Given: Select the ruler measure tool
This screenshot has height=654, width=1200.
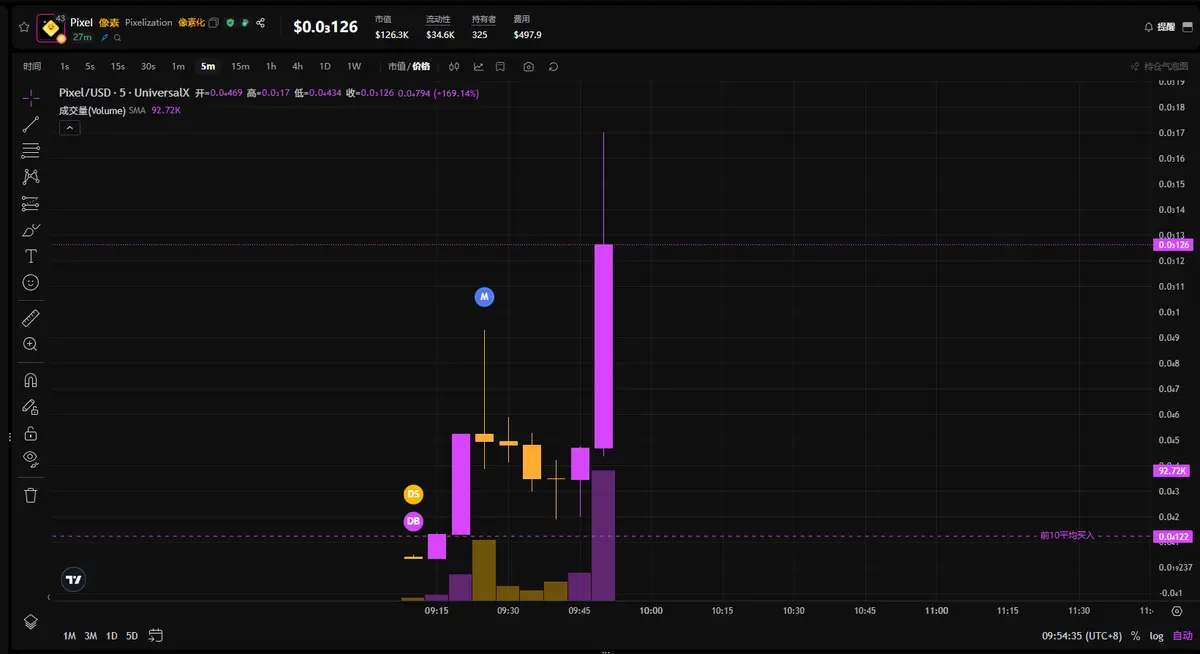Looking at the screenshot, I should click(31, 318).
